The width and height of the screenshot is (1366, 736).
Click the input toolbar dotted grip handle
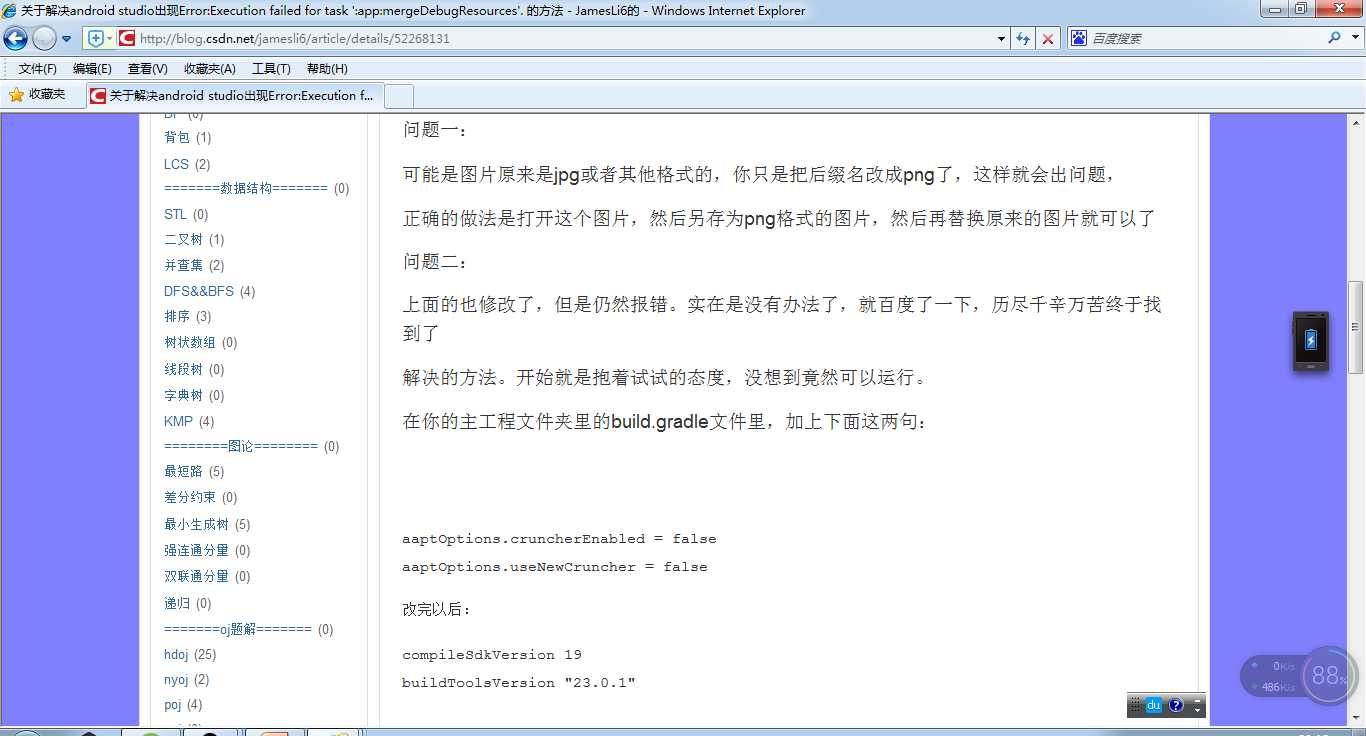(x=1135, y=705)
